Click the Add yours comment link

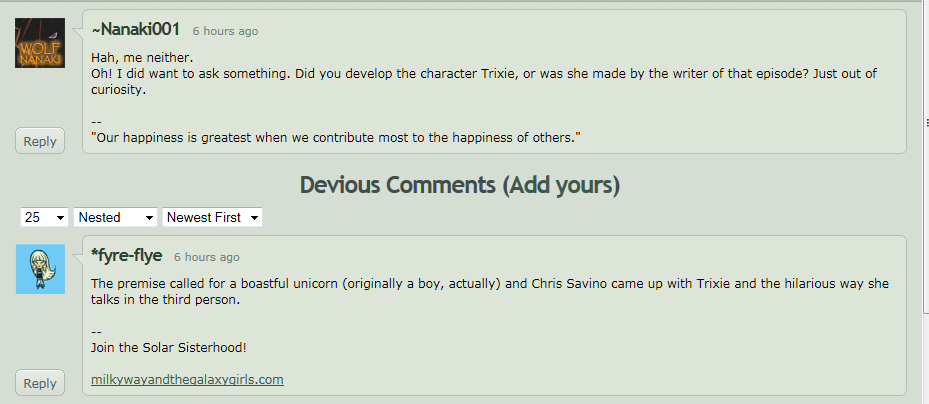(561, 185)
